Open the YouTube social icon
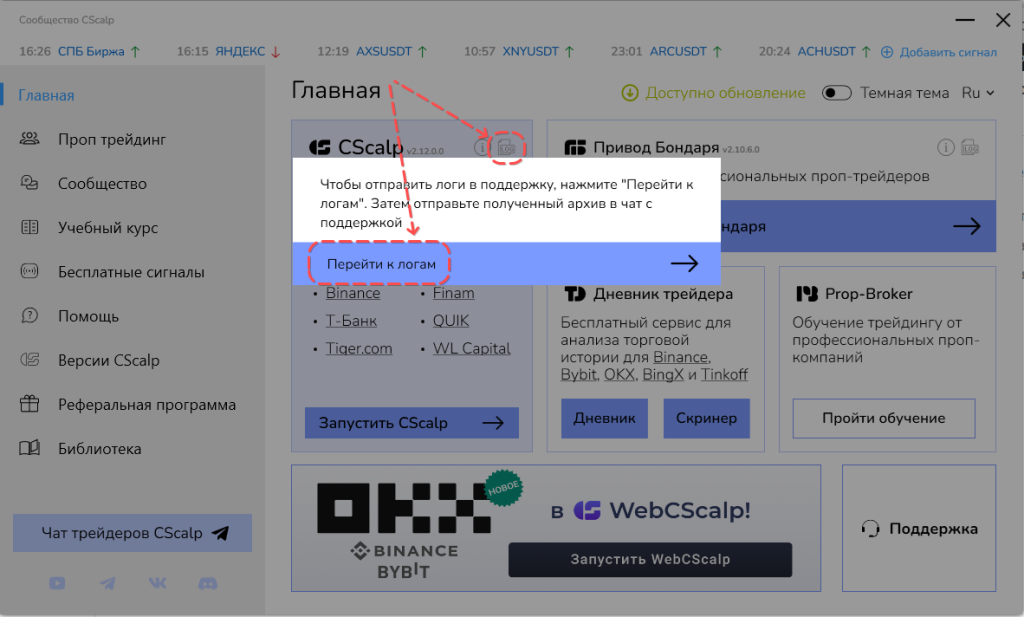Viewport: 1024px width, 617px height. 57,583
